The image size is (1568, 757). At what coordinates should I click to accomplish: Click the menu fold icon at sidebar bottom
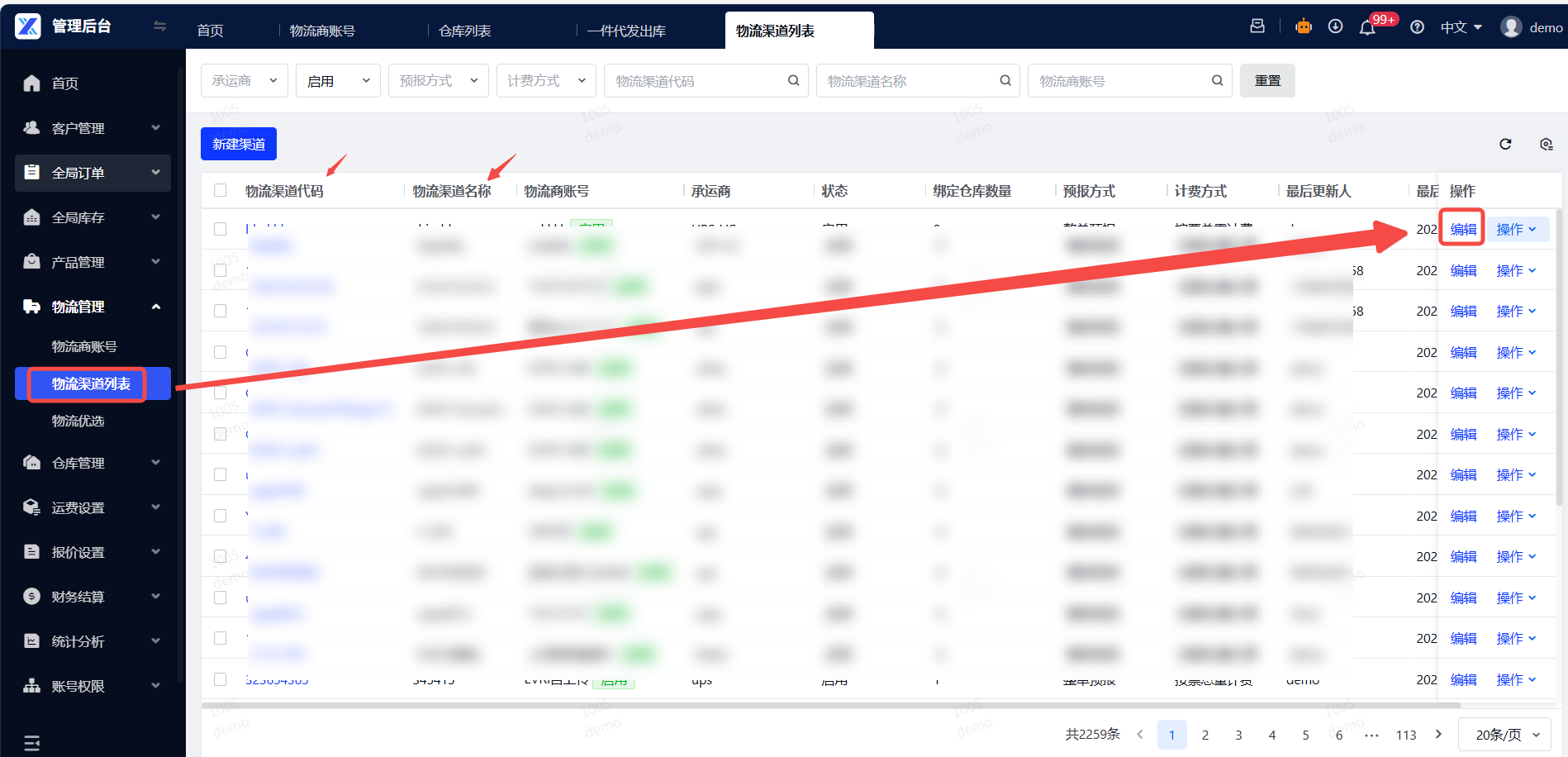(x=31, y=744)
